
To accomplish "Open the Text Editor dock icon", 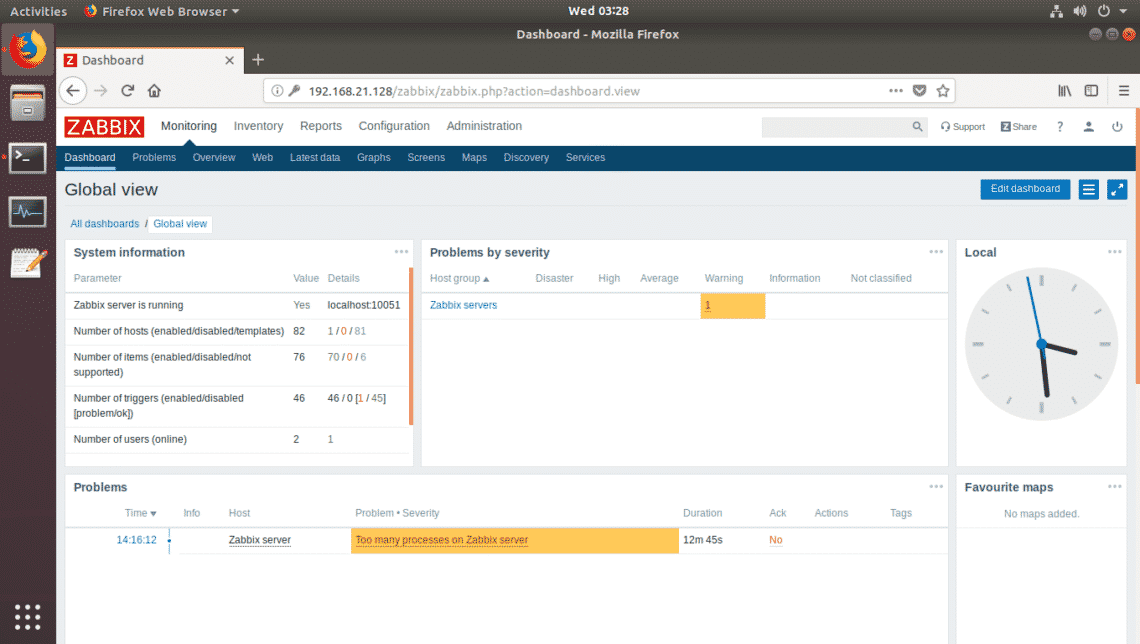I will click(28, 263).
